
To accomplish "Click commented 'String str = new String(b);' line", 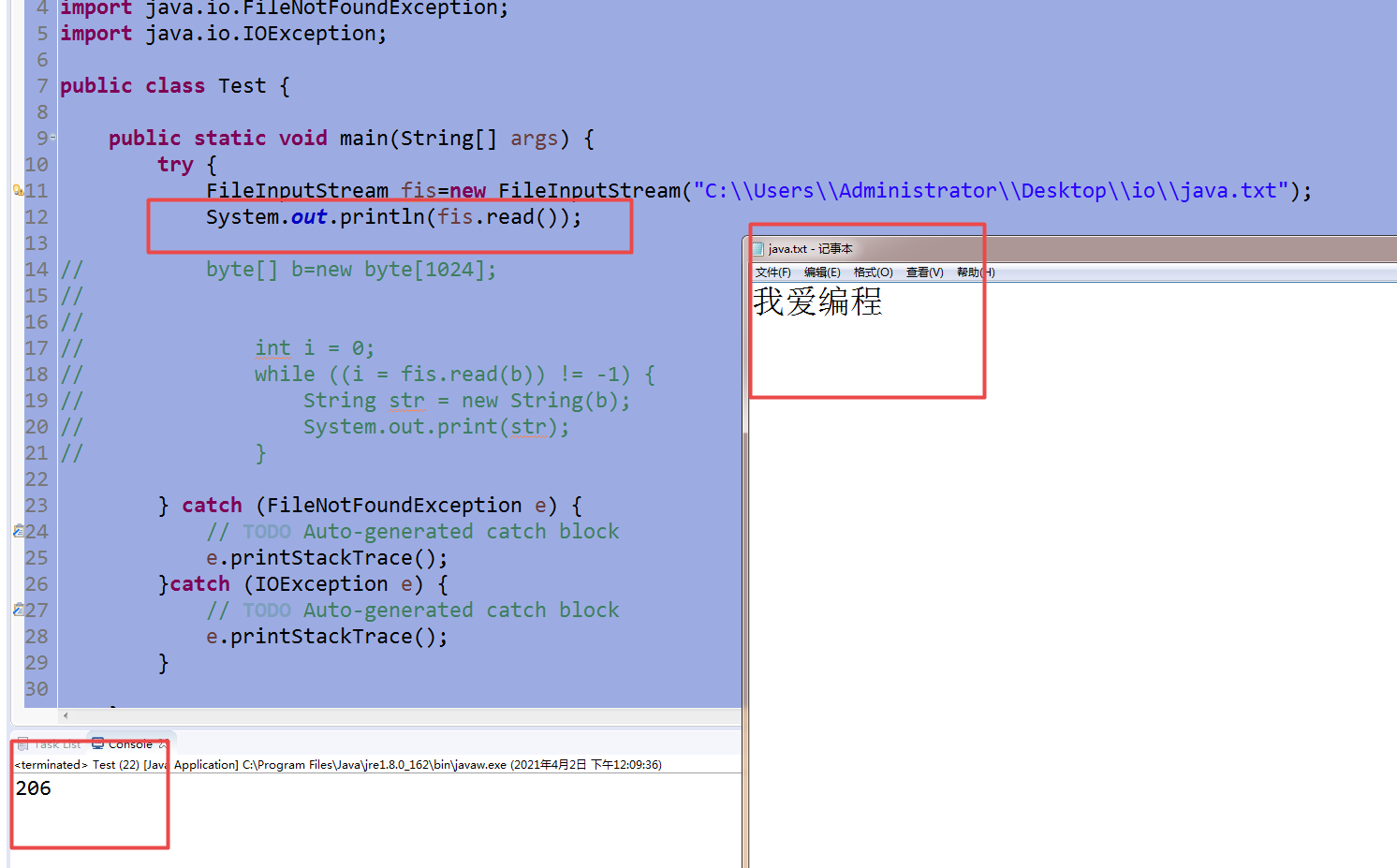I will pos(466,401).
